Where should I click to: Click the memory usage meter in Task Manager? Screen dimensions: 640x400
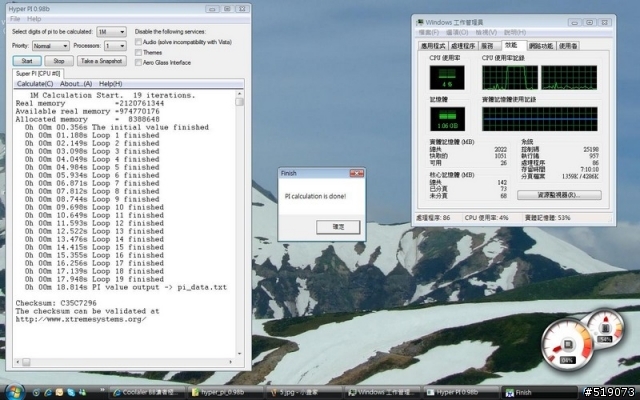coord(447,119)
